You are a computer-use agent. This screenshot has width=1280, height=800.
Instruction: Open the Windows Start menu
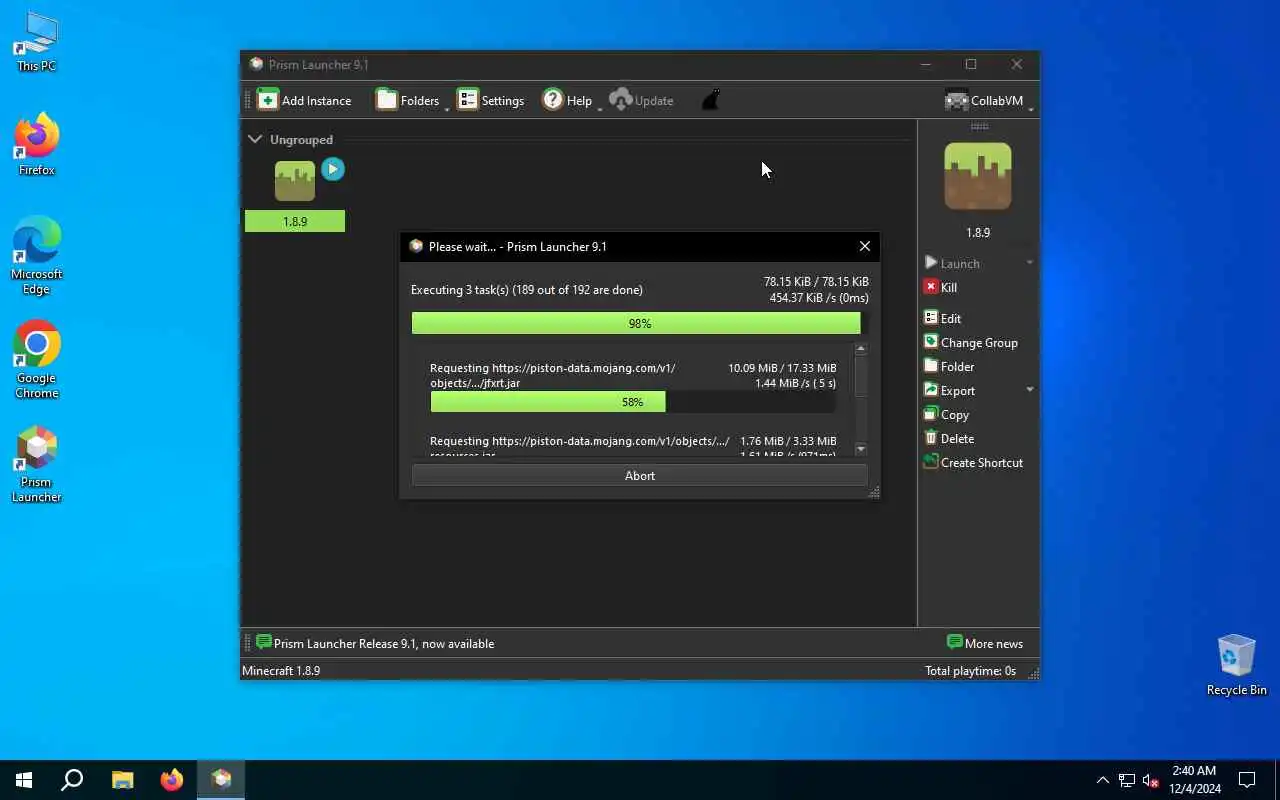(x=24, y=780)
